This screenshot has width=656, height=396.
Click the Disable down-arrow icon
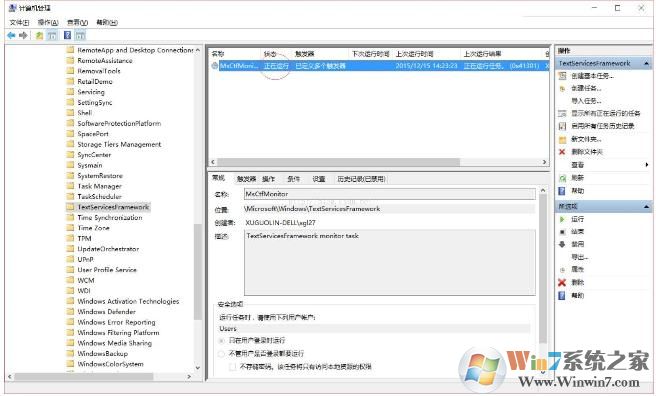(x=562, y=244)
